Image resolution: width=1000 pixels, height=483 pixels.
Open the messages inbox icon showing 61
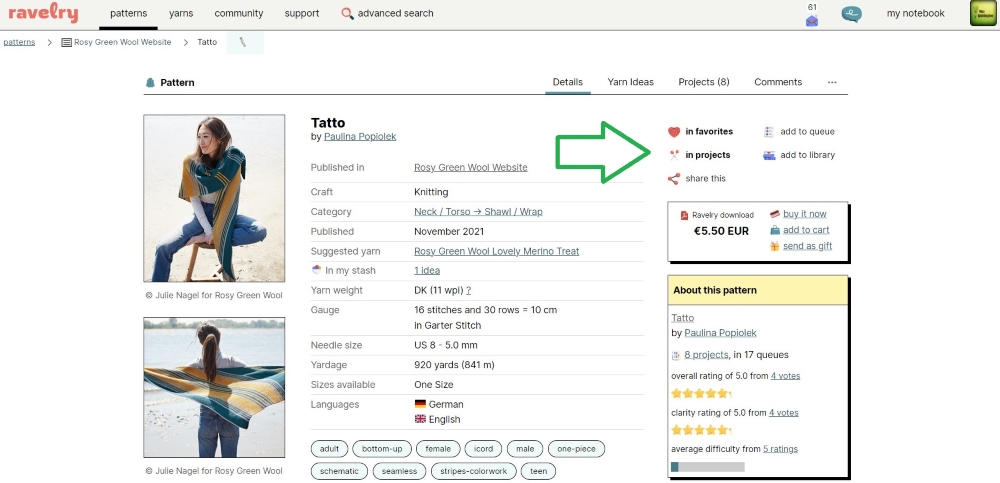812,20
